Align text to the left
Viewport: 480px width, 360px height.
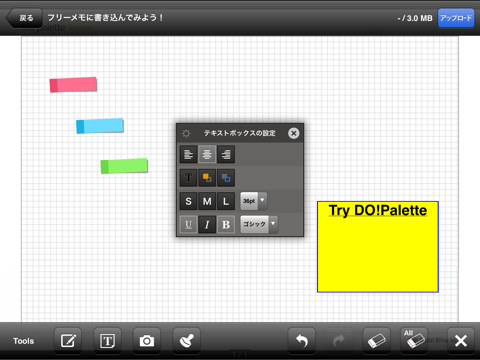coord(188,154)
